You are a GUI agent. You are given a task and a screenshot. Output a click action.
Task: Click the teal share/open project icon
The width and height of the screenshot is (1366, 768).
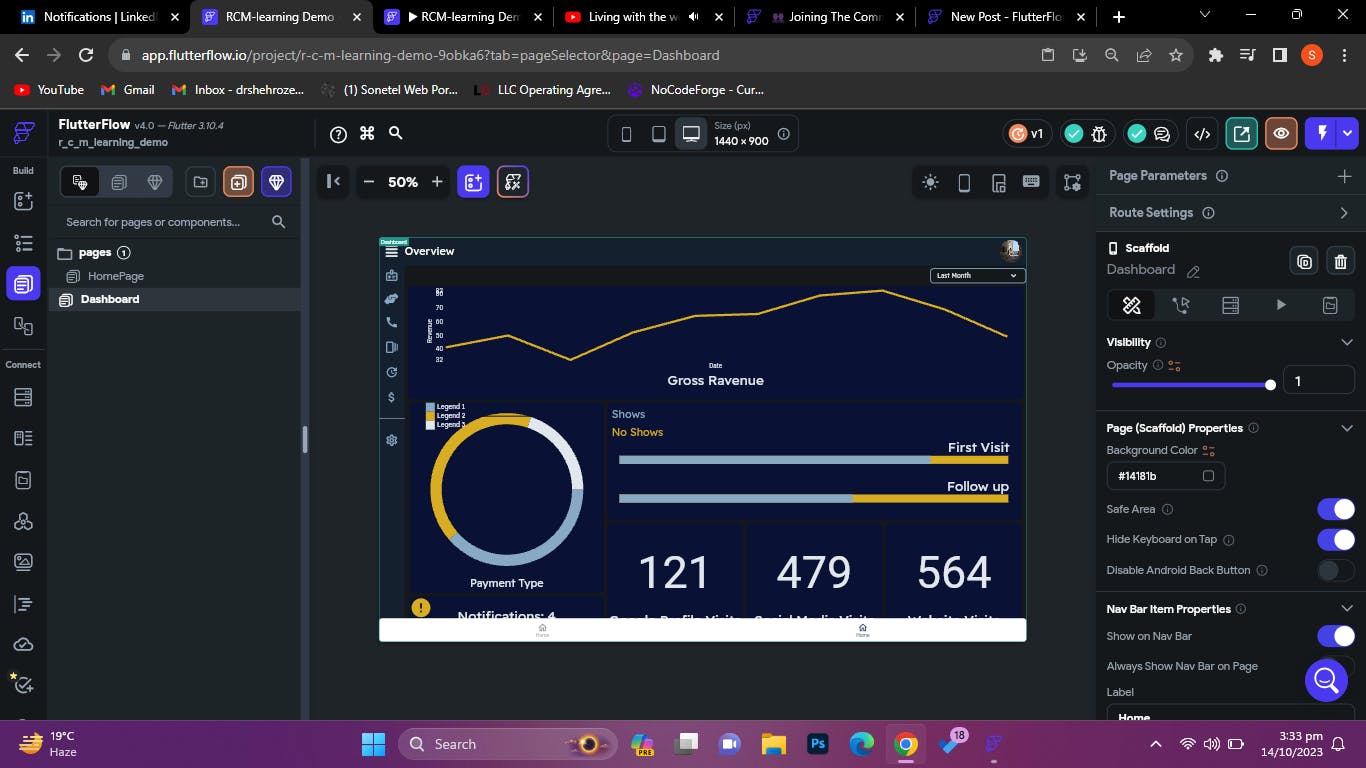click(1241, 134)
